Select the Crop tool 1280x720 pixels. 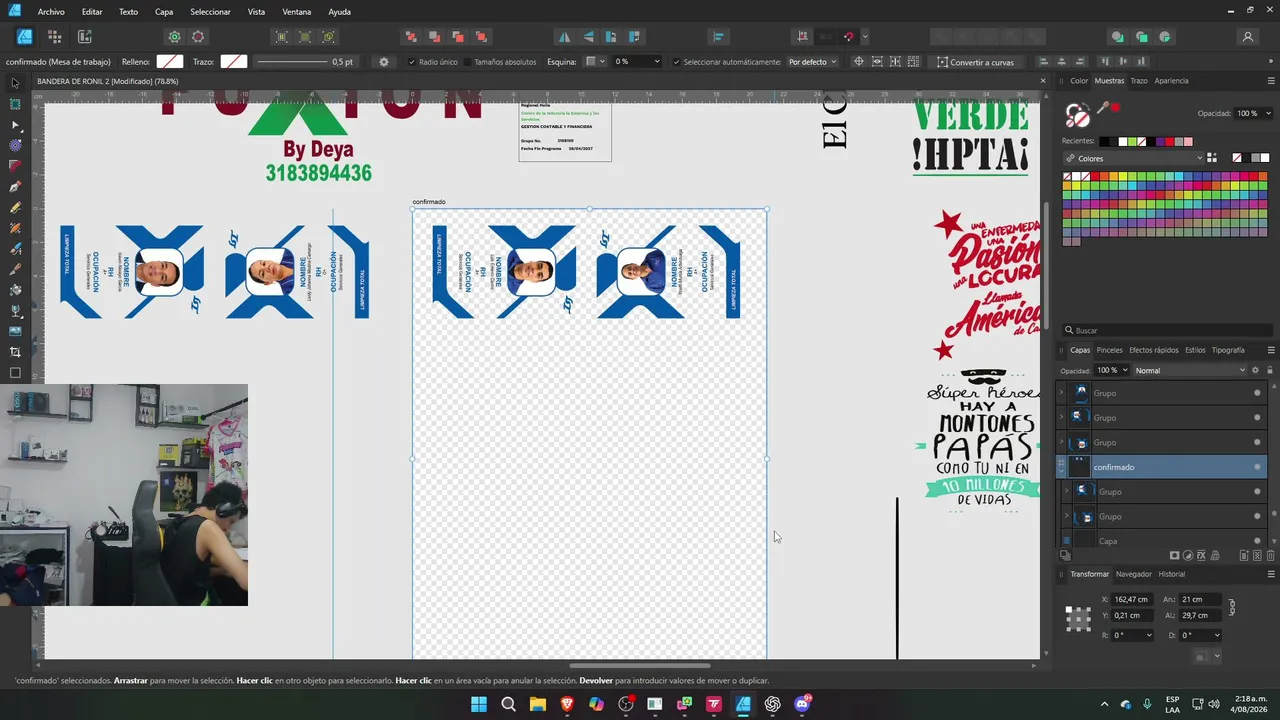15,352
